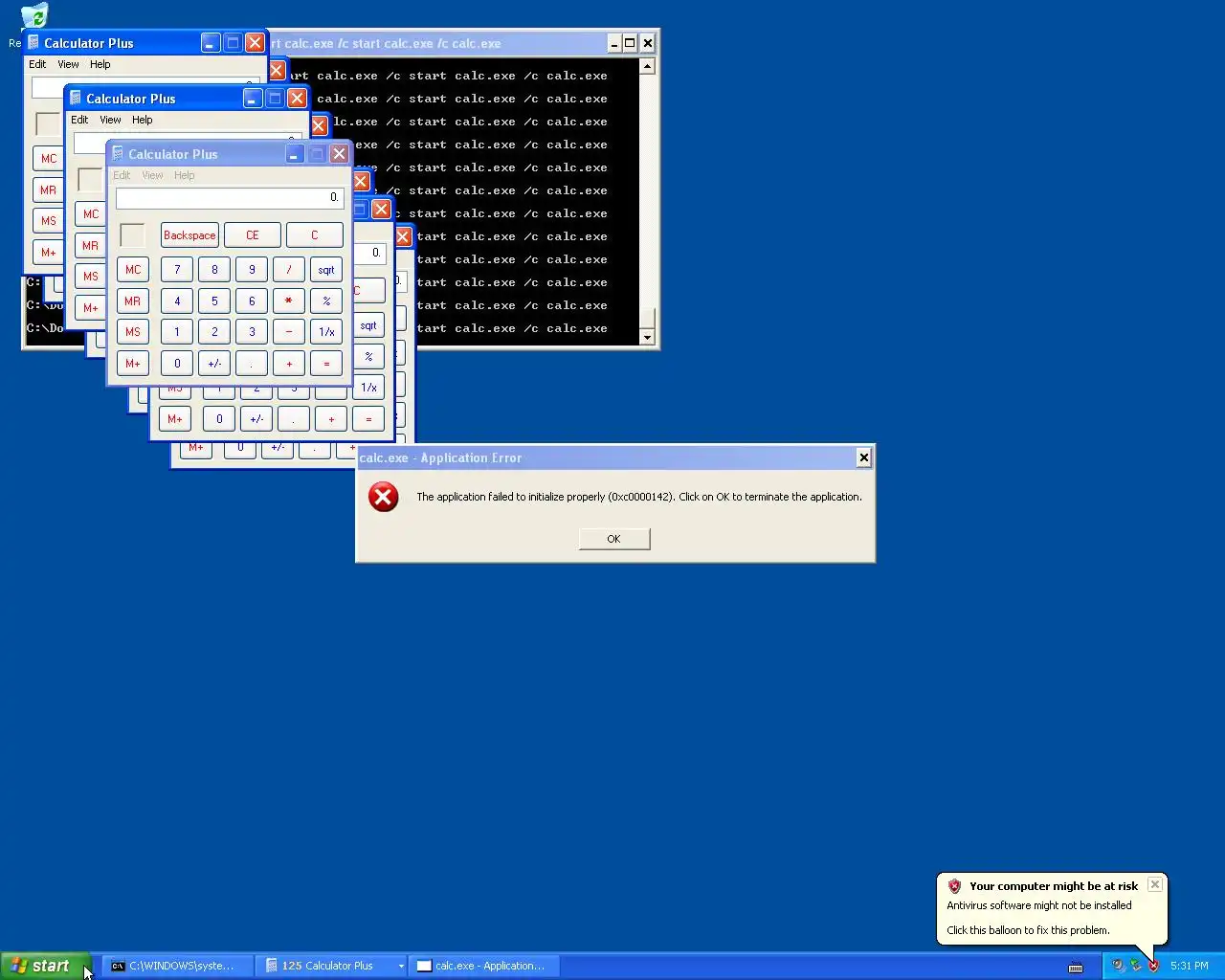Click the 4 key on the front calculator
The width and height of the screenshot is (1225, 980).
[x=177, y=301]
